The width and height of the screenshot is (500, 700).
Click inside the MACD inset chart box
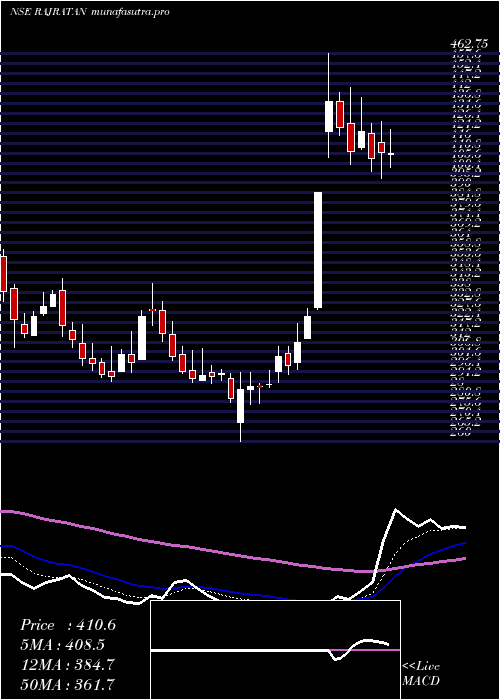tap(275, 650)
